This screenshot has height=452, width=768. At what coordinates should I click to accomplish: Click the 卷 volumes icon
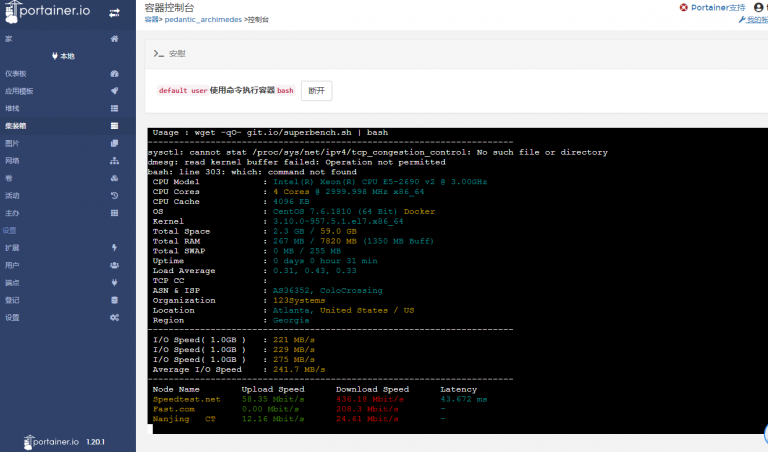(x=115, y=178)
